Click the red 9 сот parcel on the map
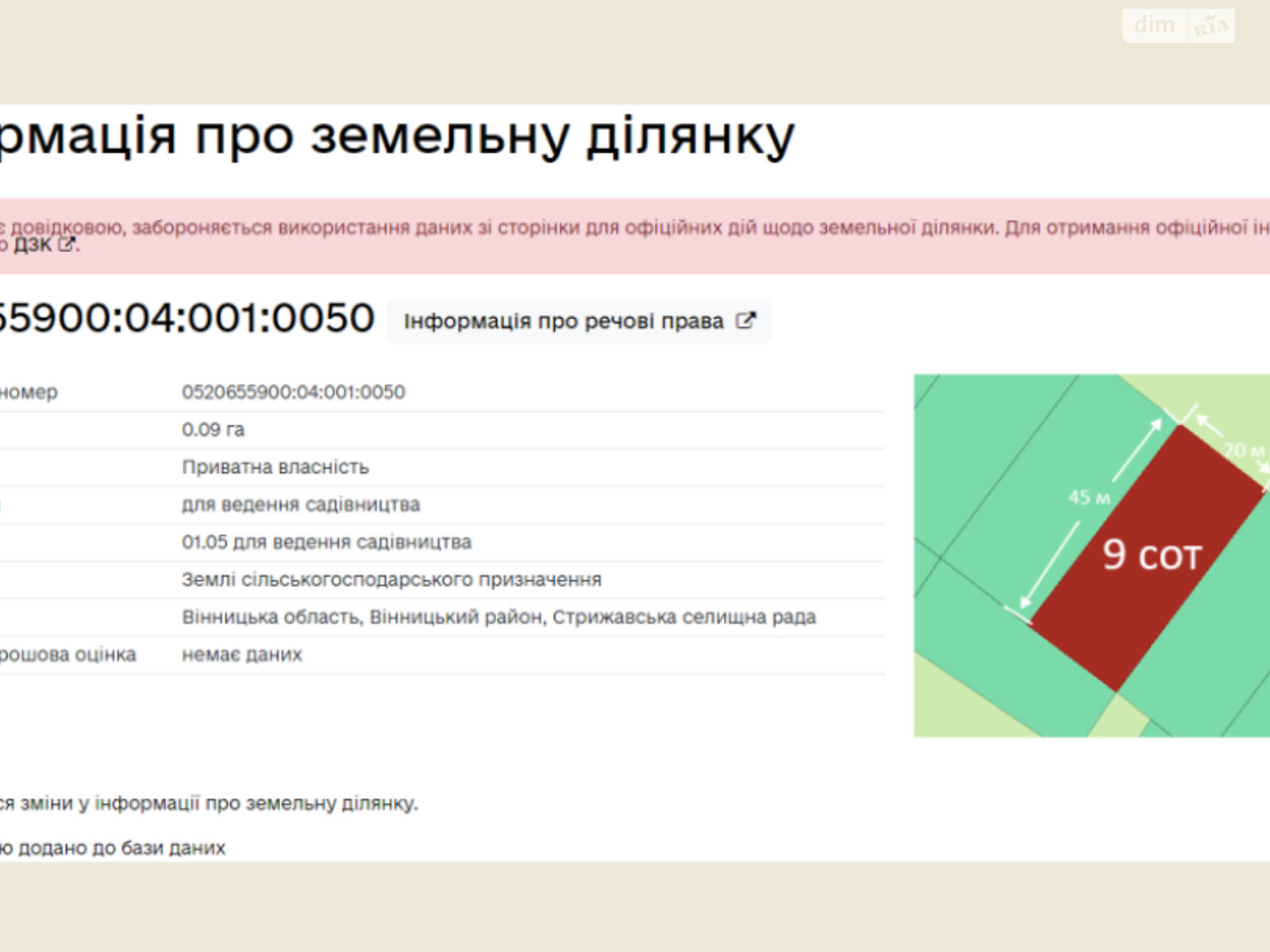This screenshot has width=1270, height=952. click(1147, 557)
